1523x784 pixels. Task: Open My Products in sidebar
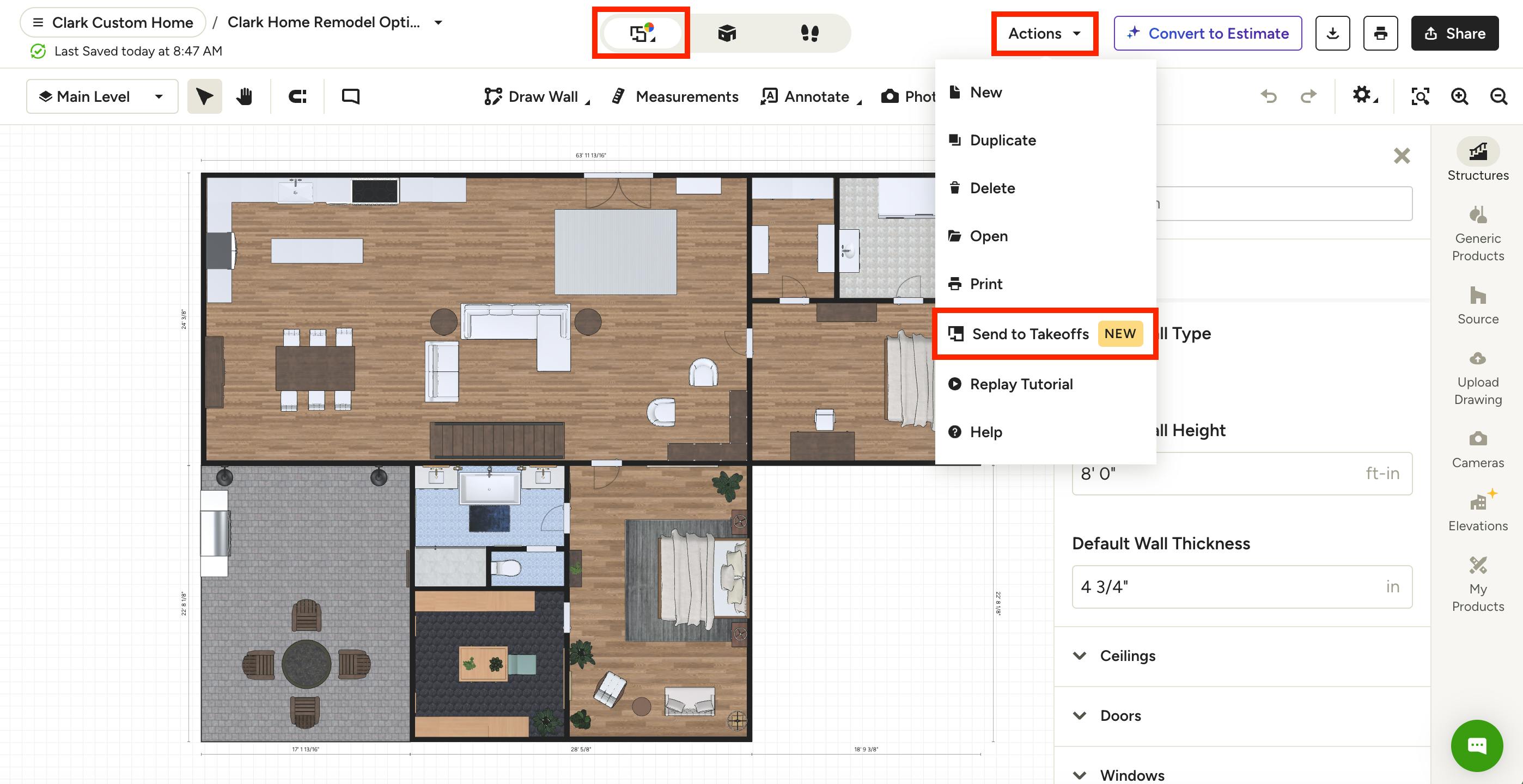[x=1477, y=585]
